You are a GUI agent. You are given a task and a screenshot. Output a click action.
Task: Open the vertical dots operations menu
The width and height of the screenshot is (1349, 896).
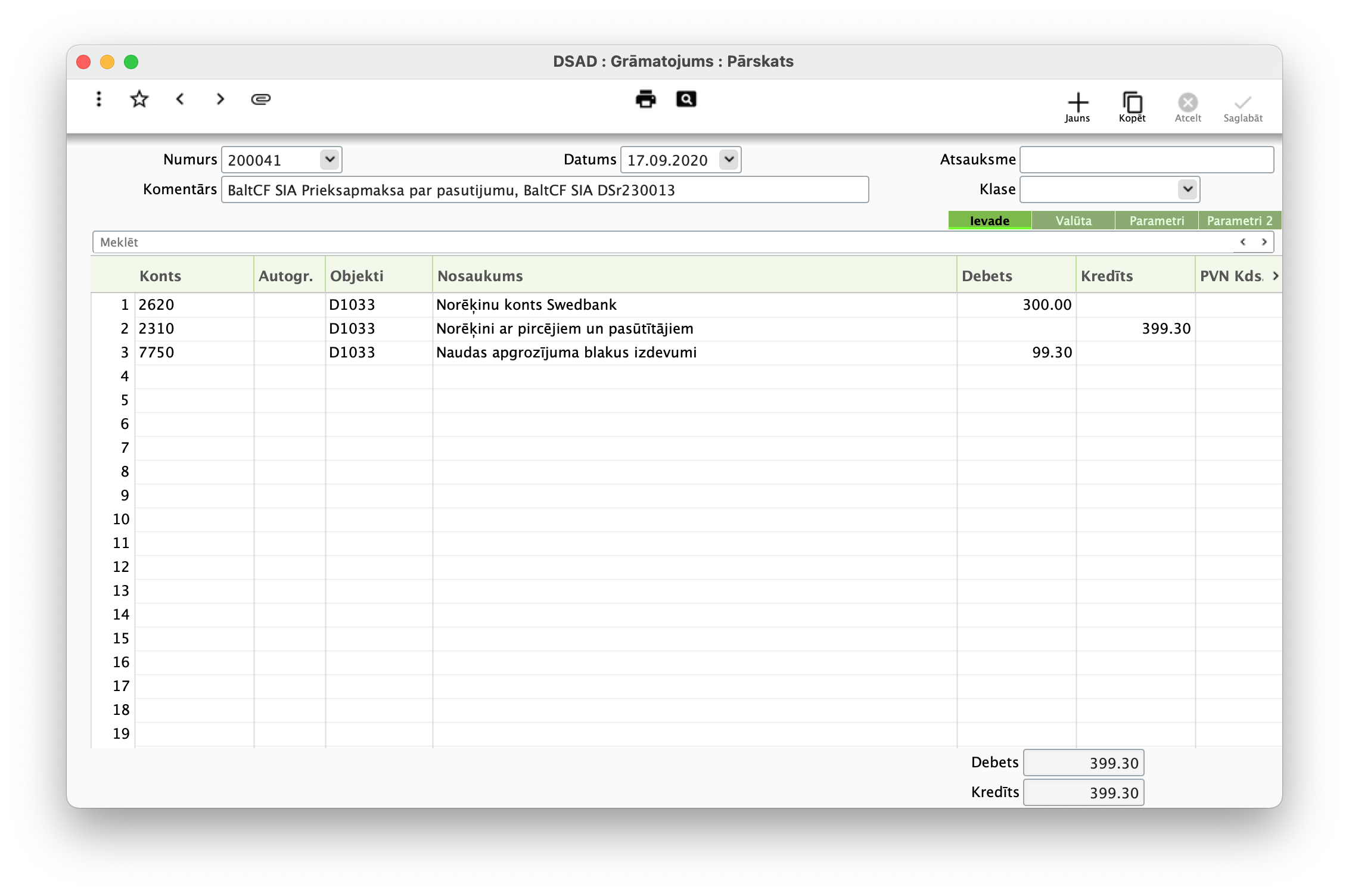coord(98,99)
